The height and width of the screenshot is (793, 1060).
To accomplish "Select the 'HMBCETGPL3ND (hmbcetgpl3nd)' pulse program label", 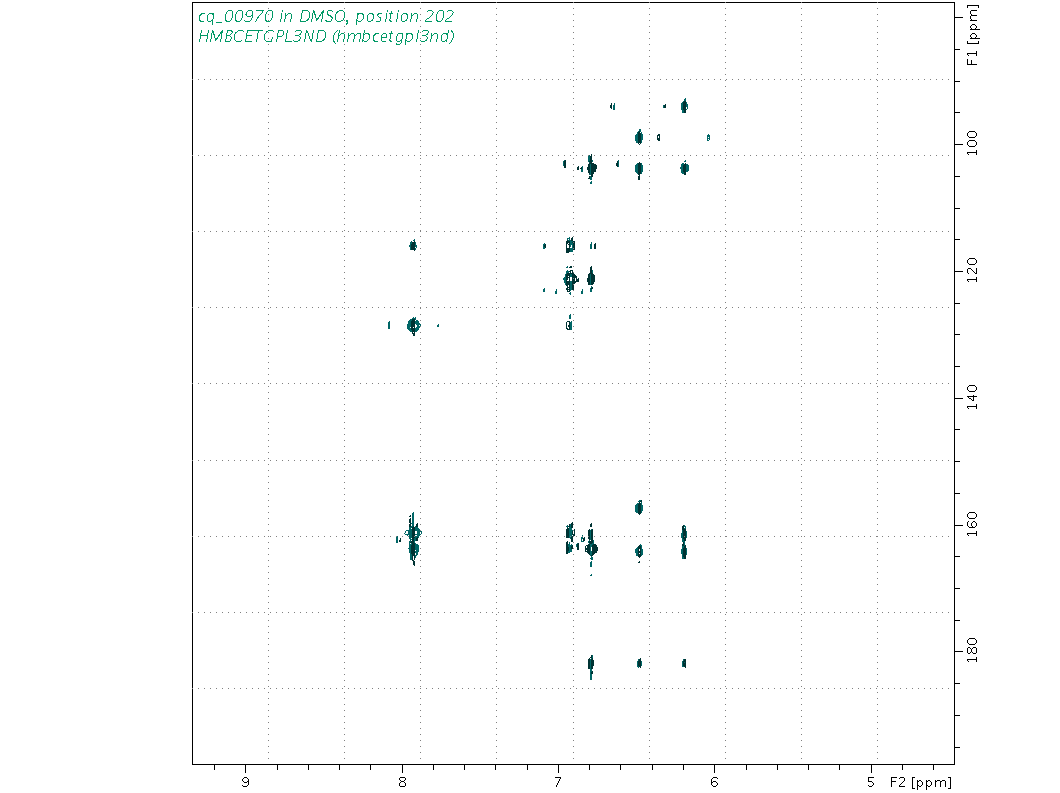I will [326, 37].
